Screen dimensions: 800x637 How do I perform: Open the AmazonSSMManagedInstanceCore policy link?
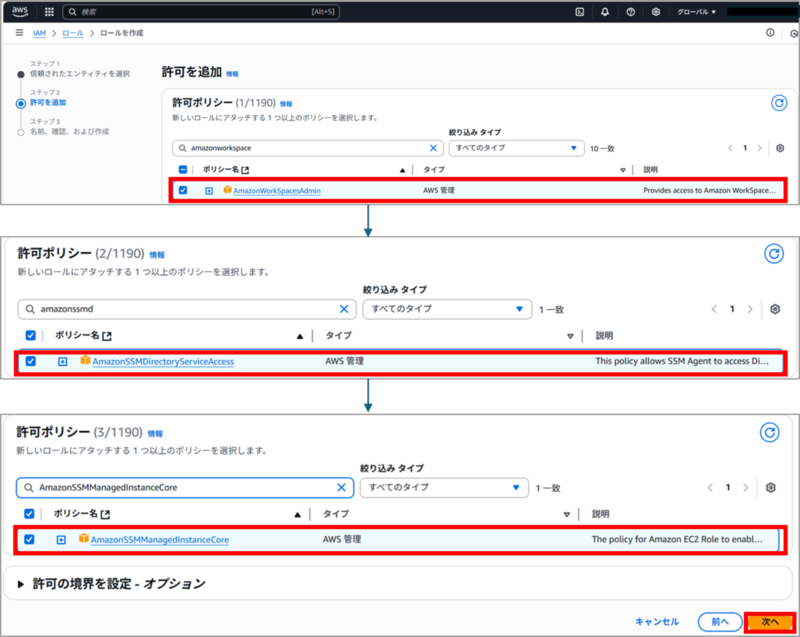pos(160,540)
